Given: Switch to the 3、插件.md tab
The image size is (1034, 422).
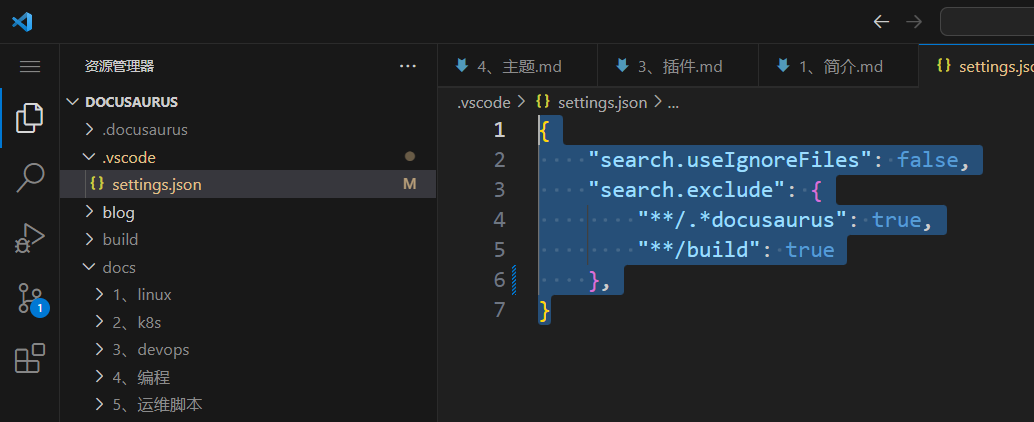Looking at the screenshot, I should click(x=678, y=66).
